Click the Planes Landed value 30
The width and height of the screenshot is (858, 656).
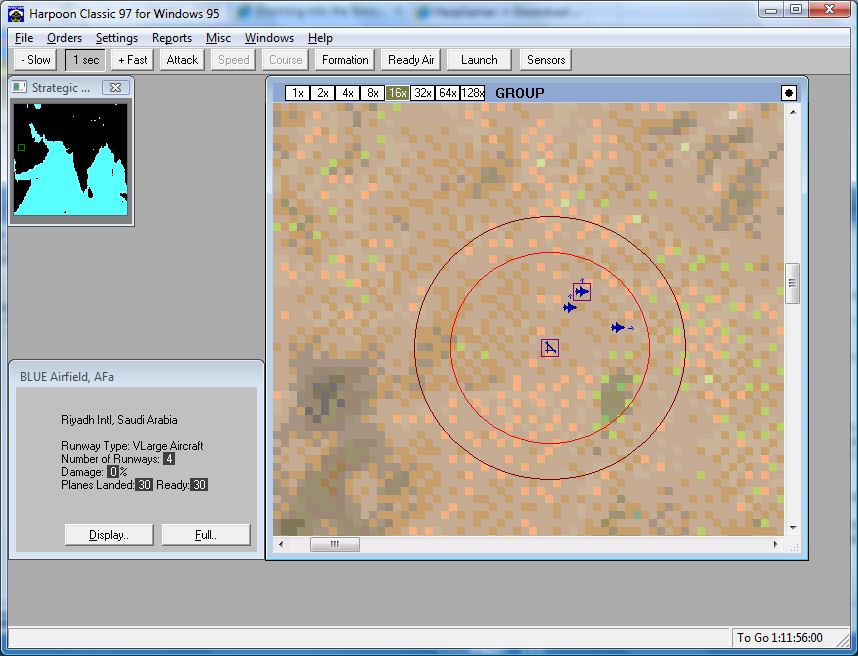(x=144, y=485)
